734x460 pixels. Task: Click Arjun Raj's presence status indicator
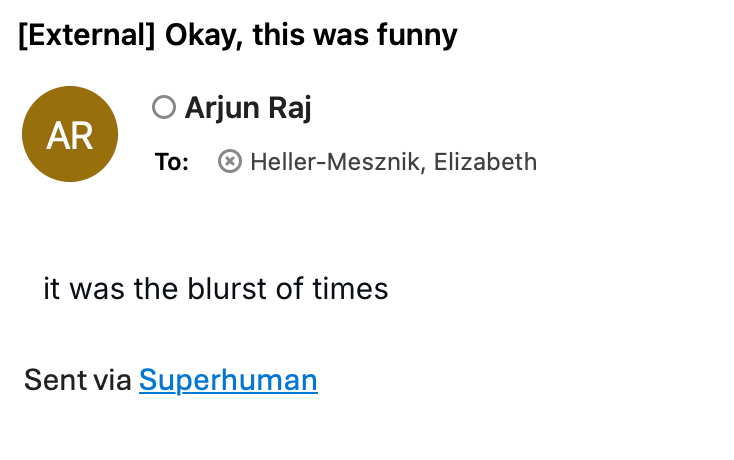pos(164,107)
